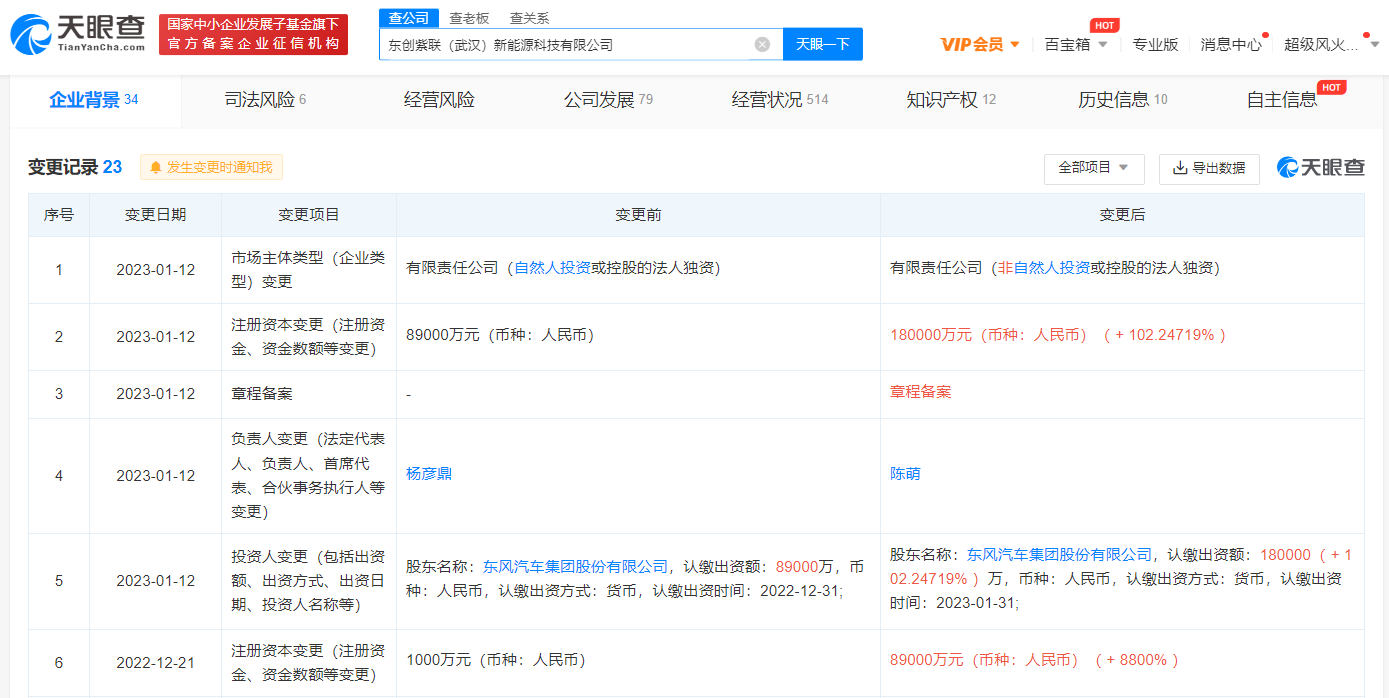Select the 历史信息 tab
1389x698 pixels.
coord(1123,100)
